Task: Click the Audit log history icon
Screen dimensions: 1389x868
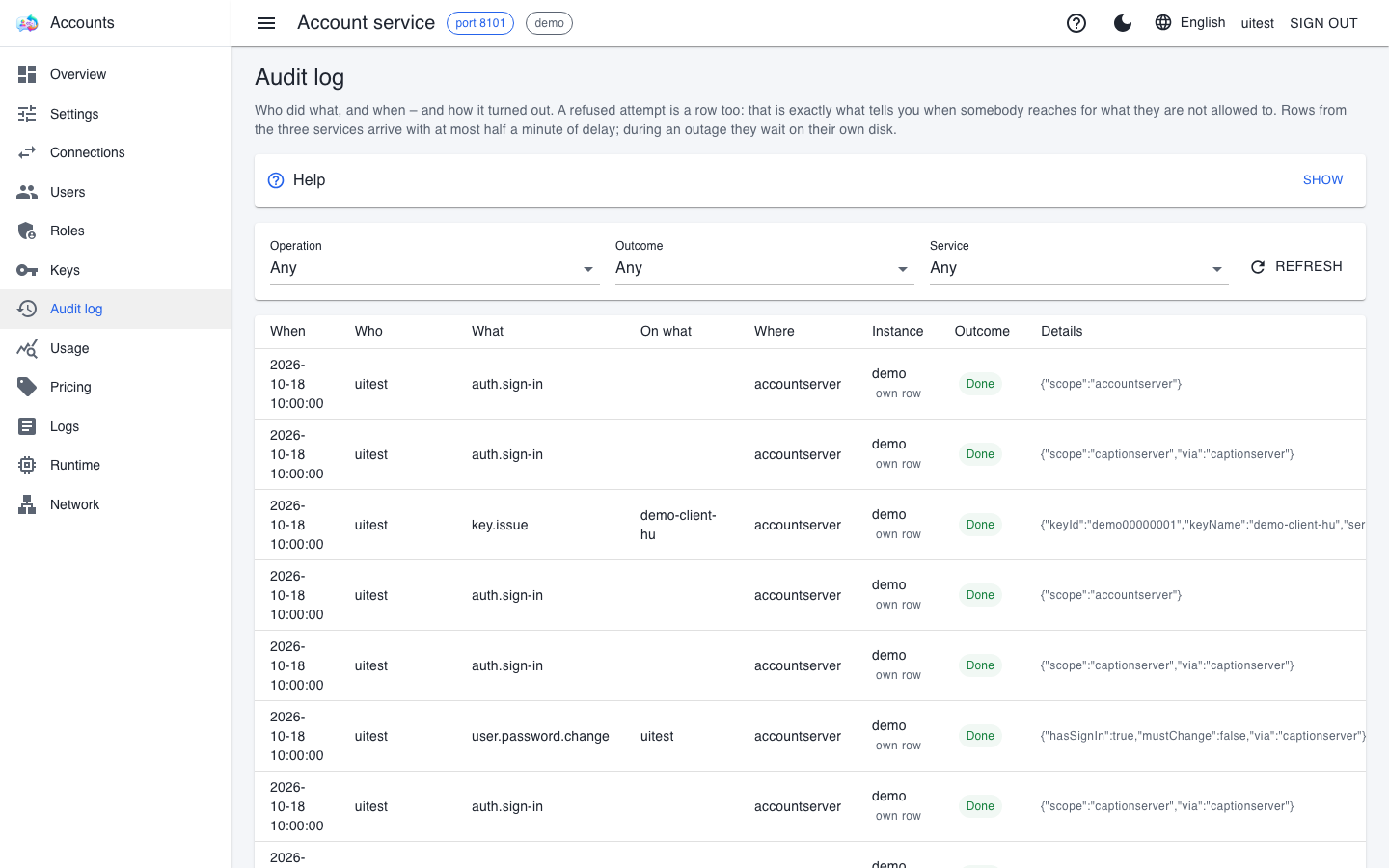Action: click(27, 309)
